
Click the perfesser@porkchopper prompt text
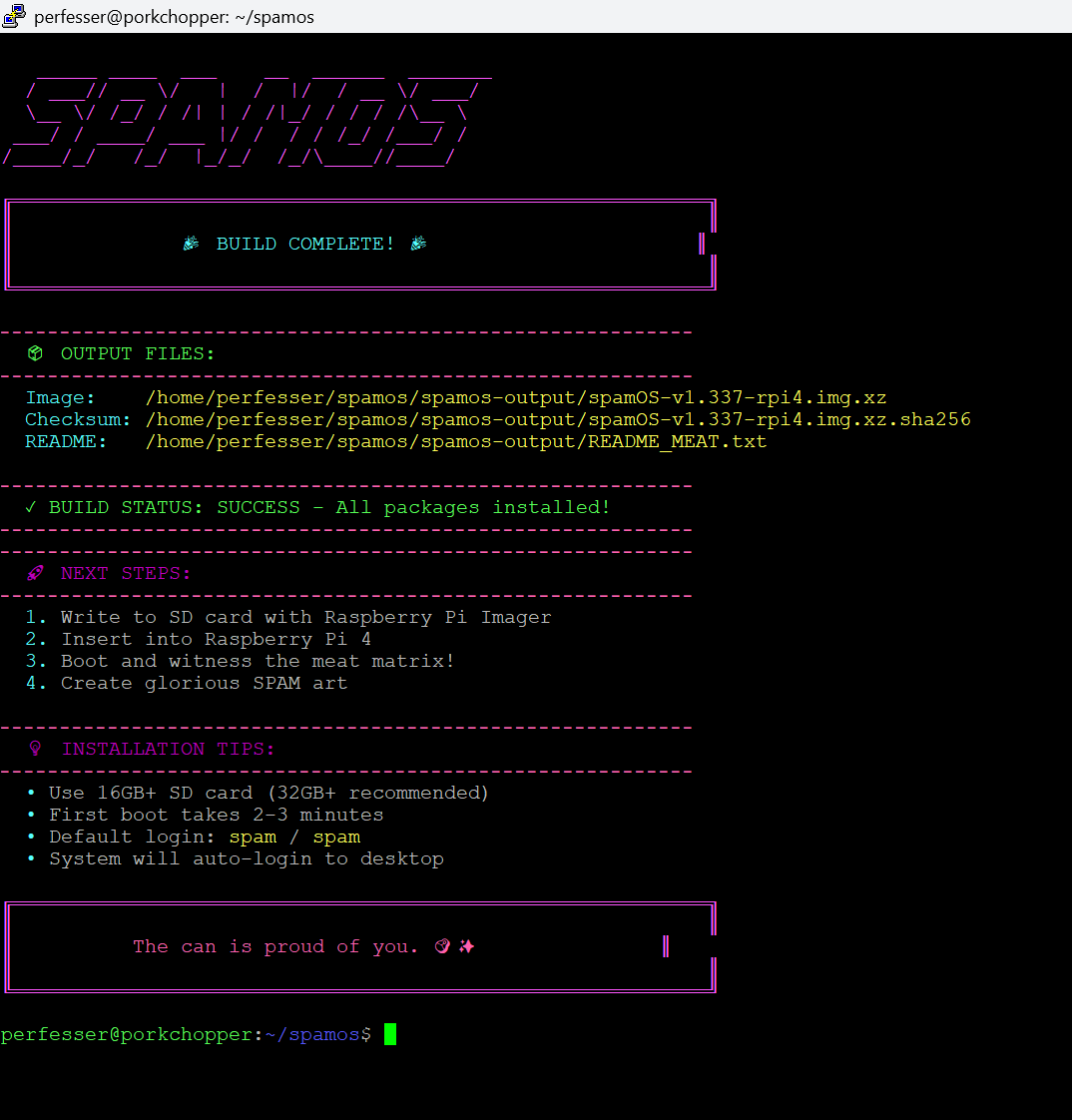pos(127,1035)
